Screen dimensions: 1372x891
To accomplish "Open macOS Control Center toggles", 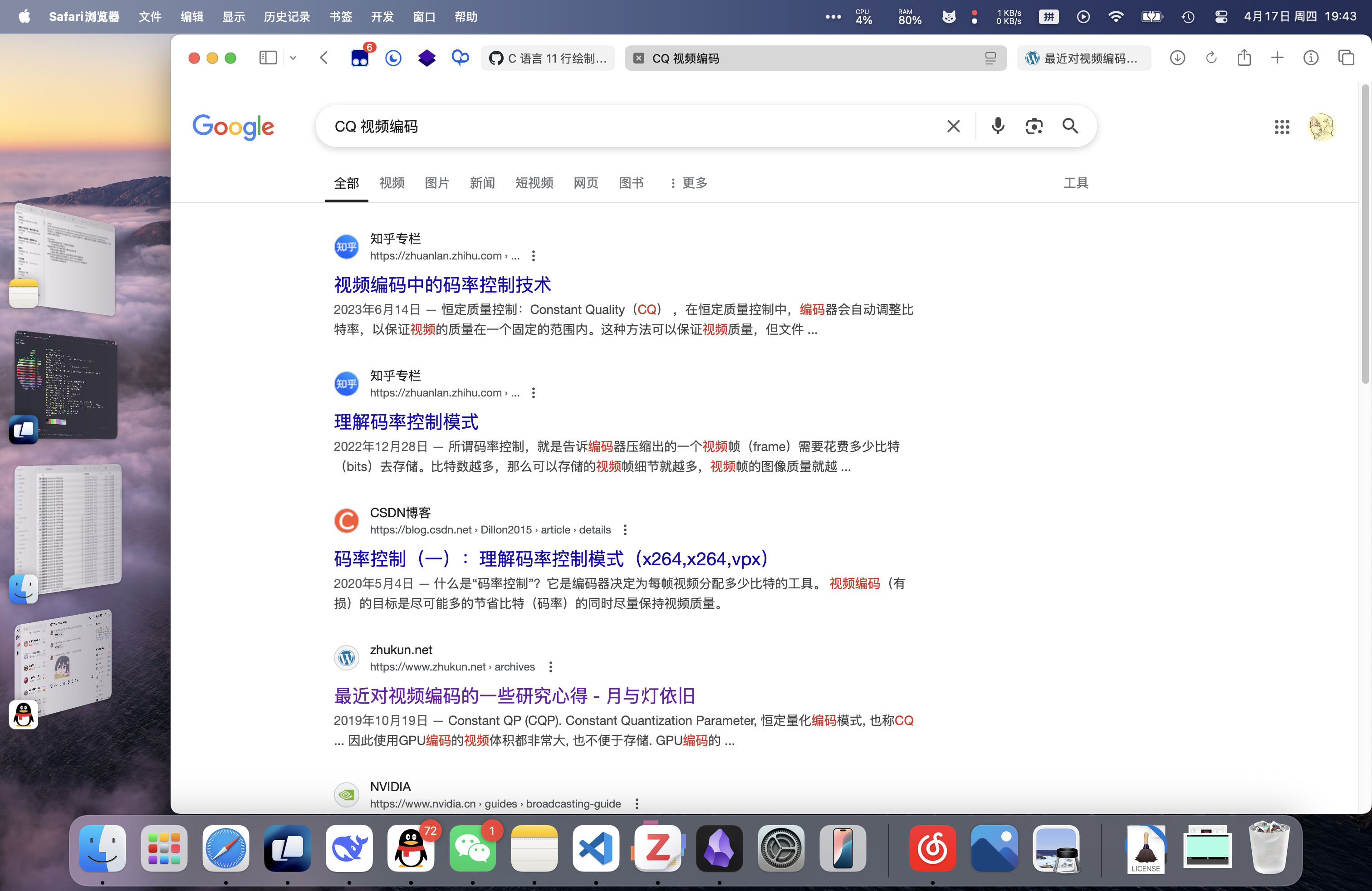I will (x=1220, y=17).
